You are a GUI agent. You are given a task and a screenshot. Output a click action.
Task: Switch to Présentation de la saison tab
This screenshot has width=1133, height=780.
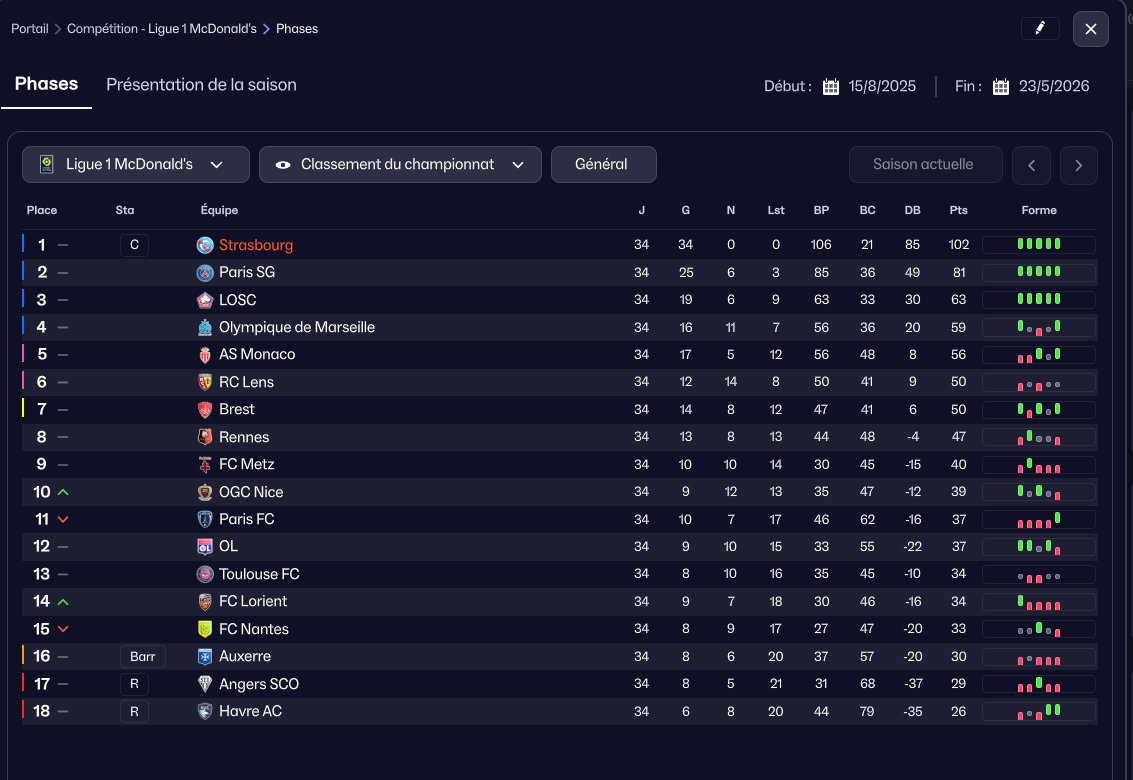[201, 85]
